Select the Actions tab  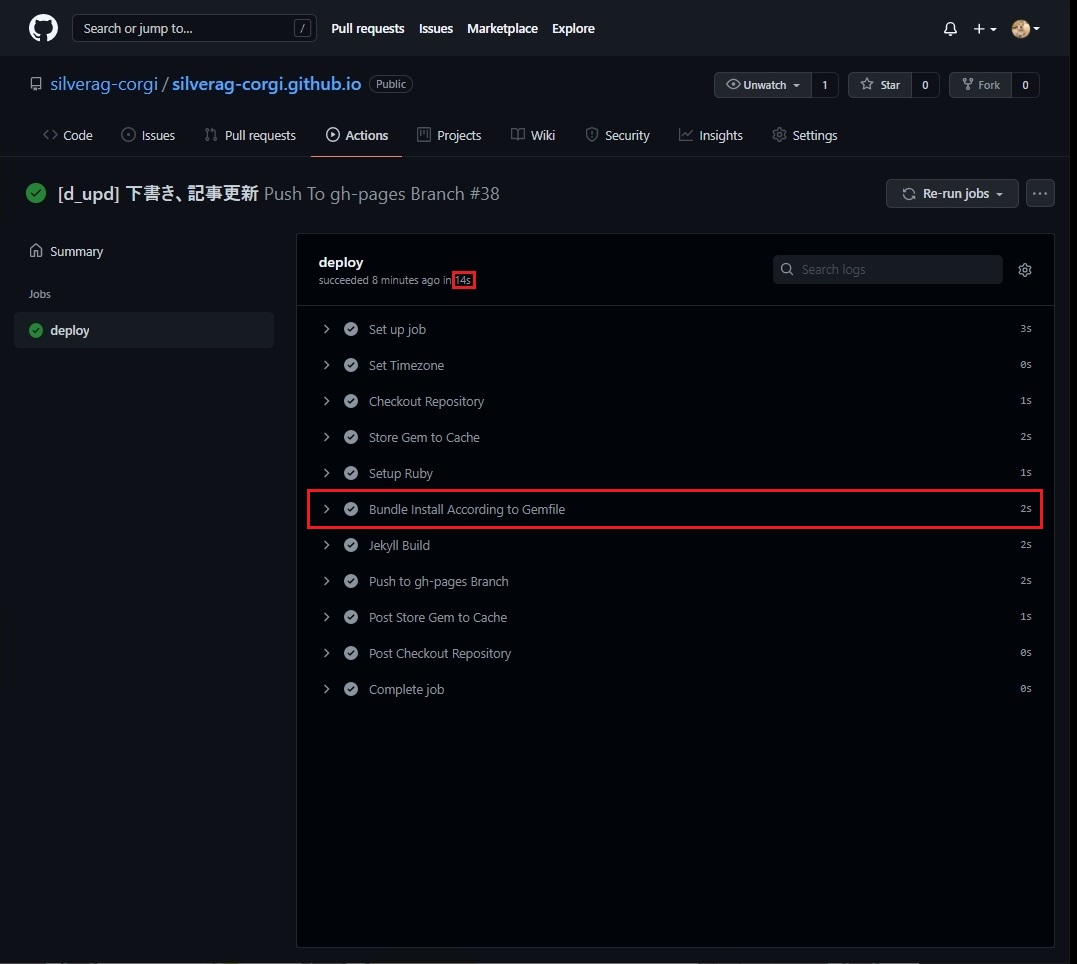point(356,135)
